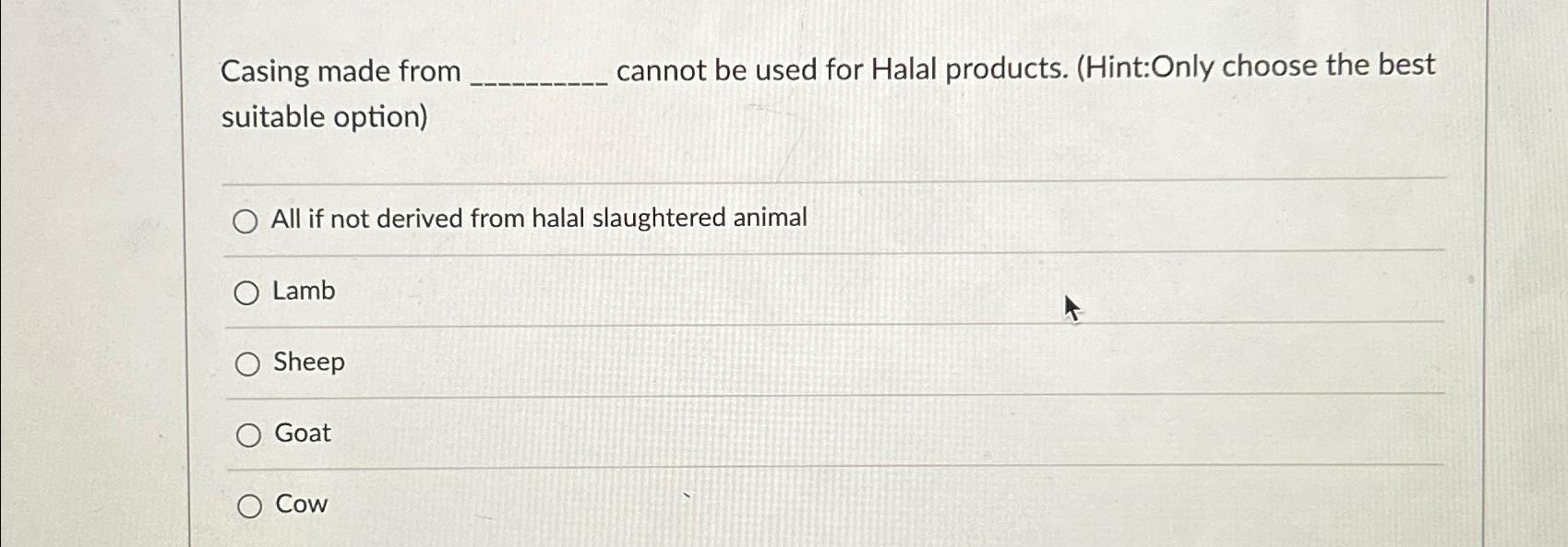Click the Sheep option label text
1568x547 pixels.
click(308, 363)
